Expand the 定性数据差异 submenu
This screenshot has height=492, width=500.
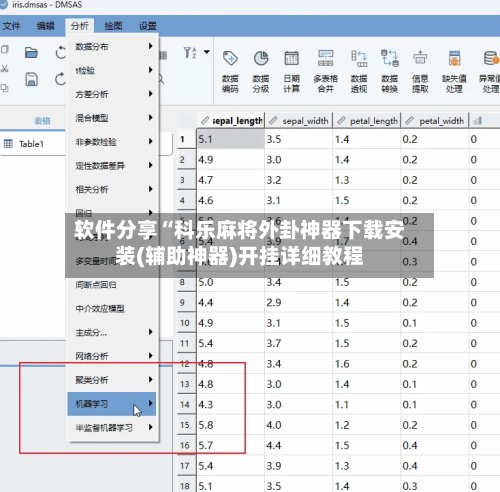coord(151,165)
